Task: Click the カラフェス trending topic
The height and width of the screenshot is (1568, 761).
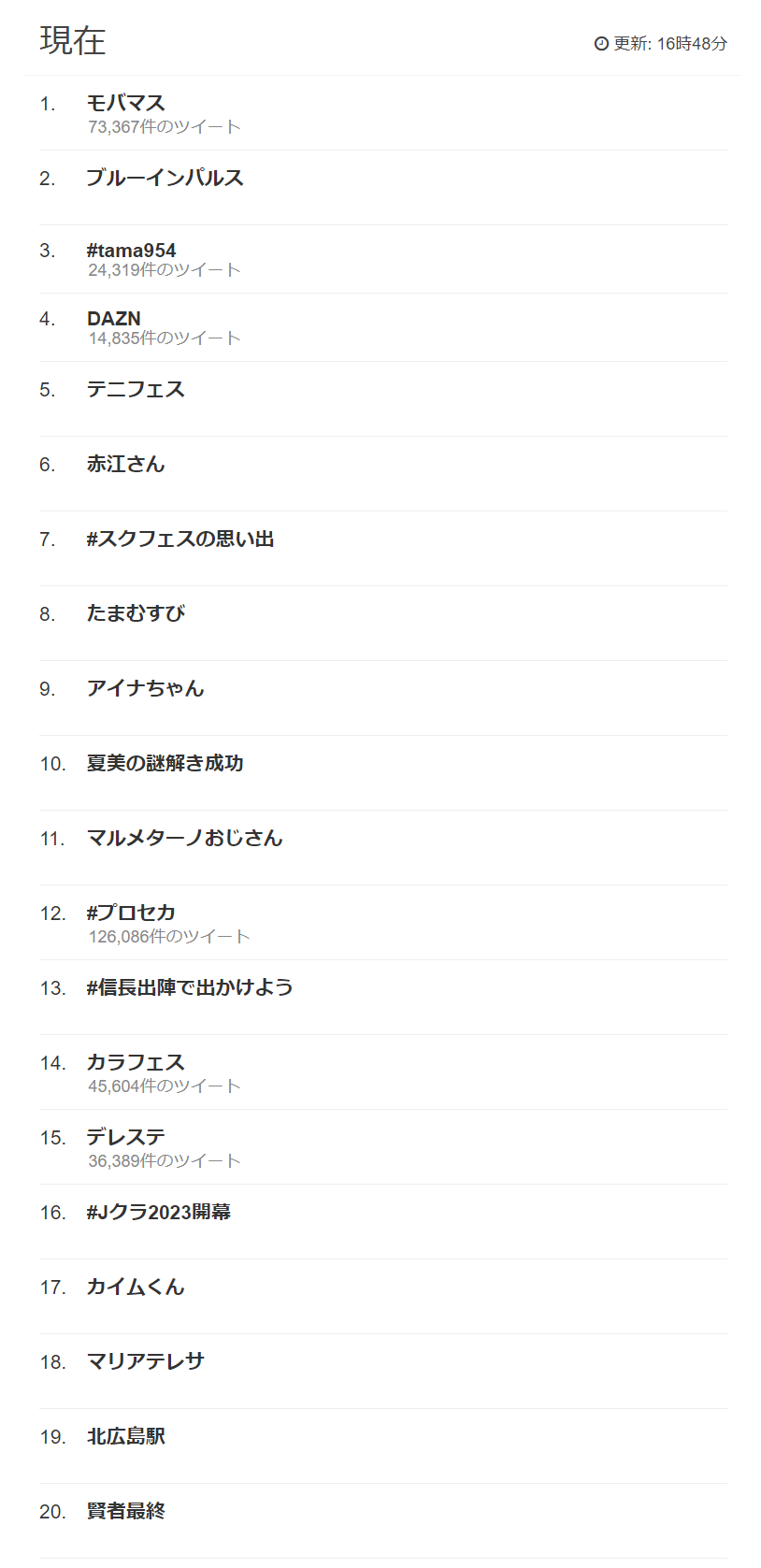Action: [x=136, y=1062]
